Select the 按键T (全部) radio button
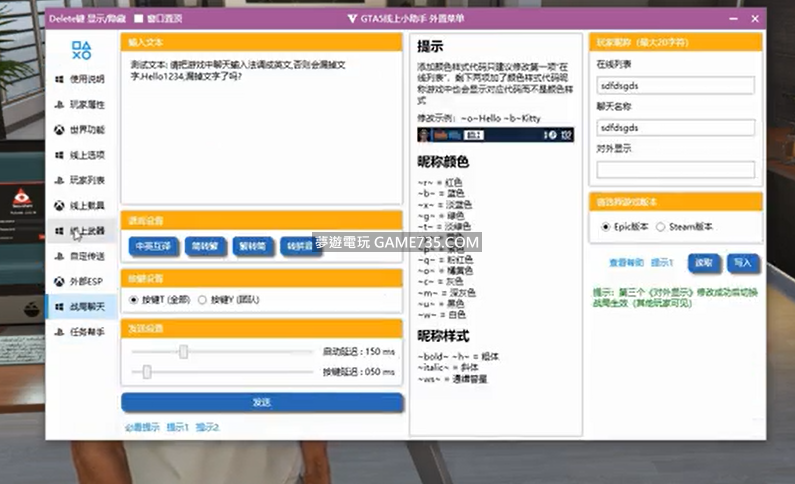The image size is (795, 484). [135, 299]
